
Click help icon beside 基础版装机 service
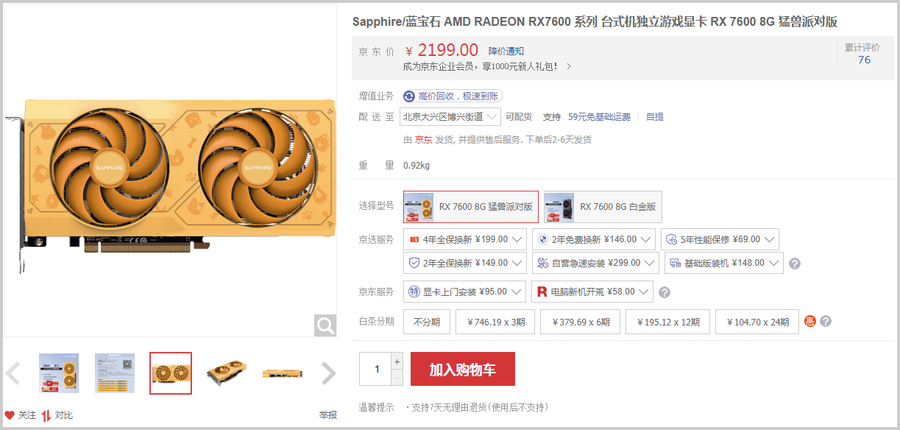point(795,264)
